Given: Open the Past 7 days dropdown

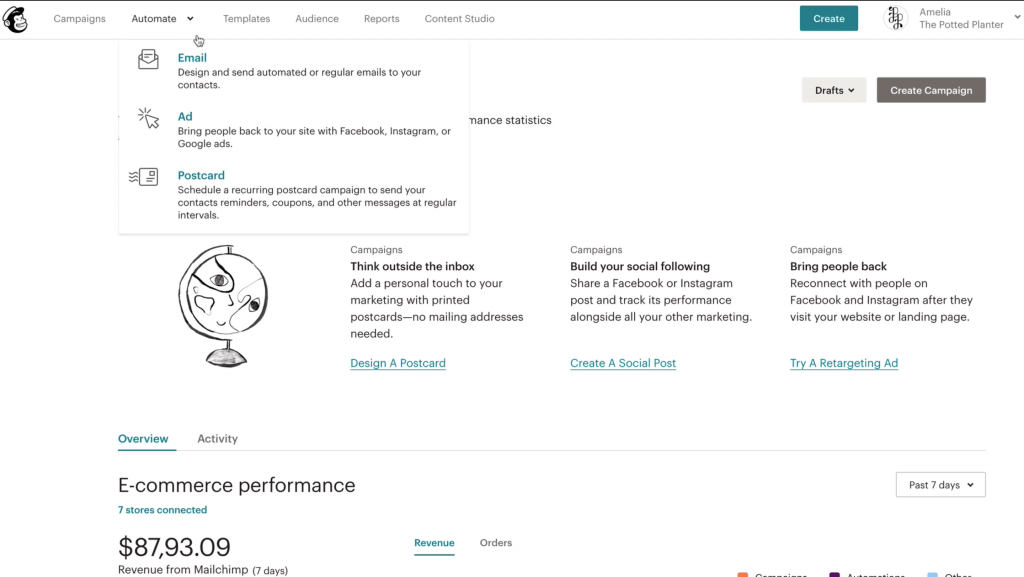Looking at the screenshot, I should (x=940, y=485).
